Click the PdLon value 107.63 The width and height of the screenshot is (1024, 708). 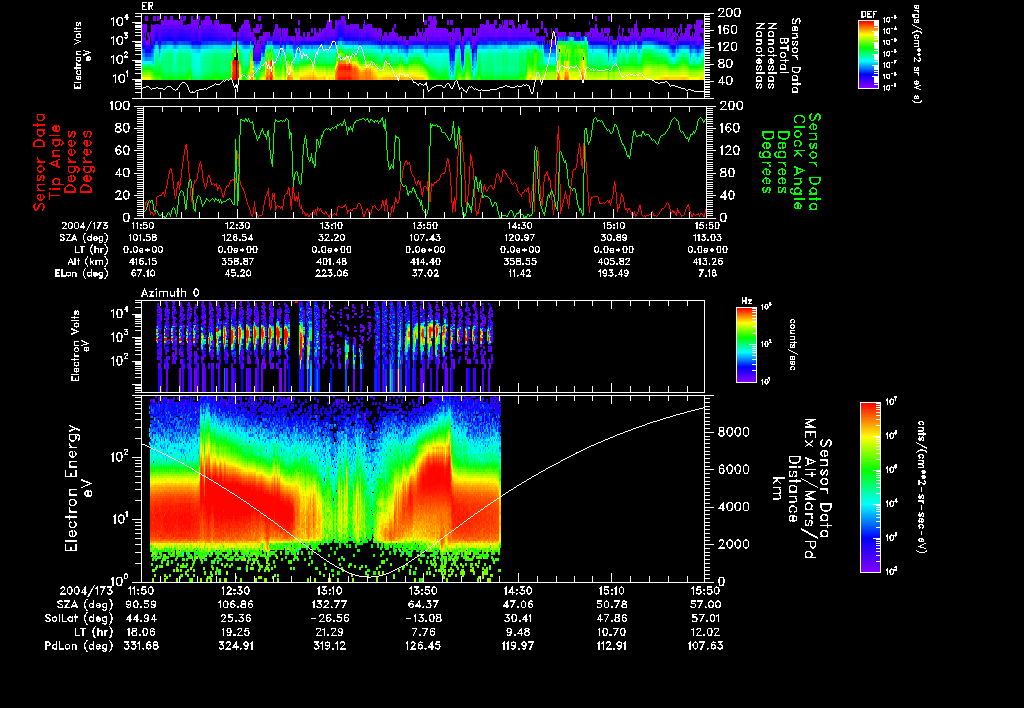pyautogui.click(x=705, y=645)
